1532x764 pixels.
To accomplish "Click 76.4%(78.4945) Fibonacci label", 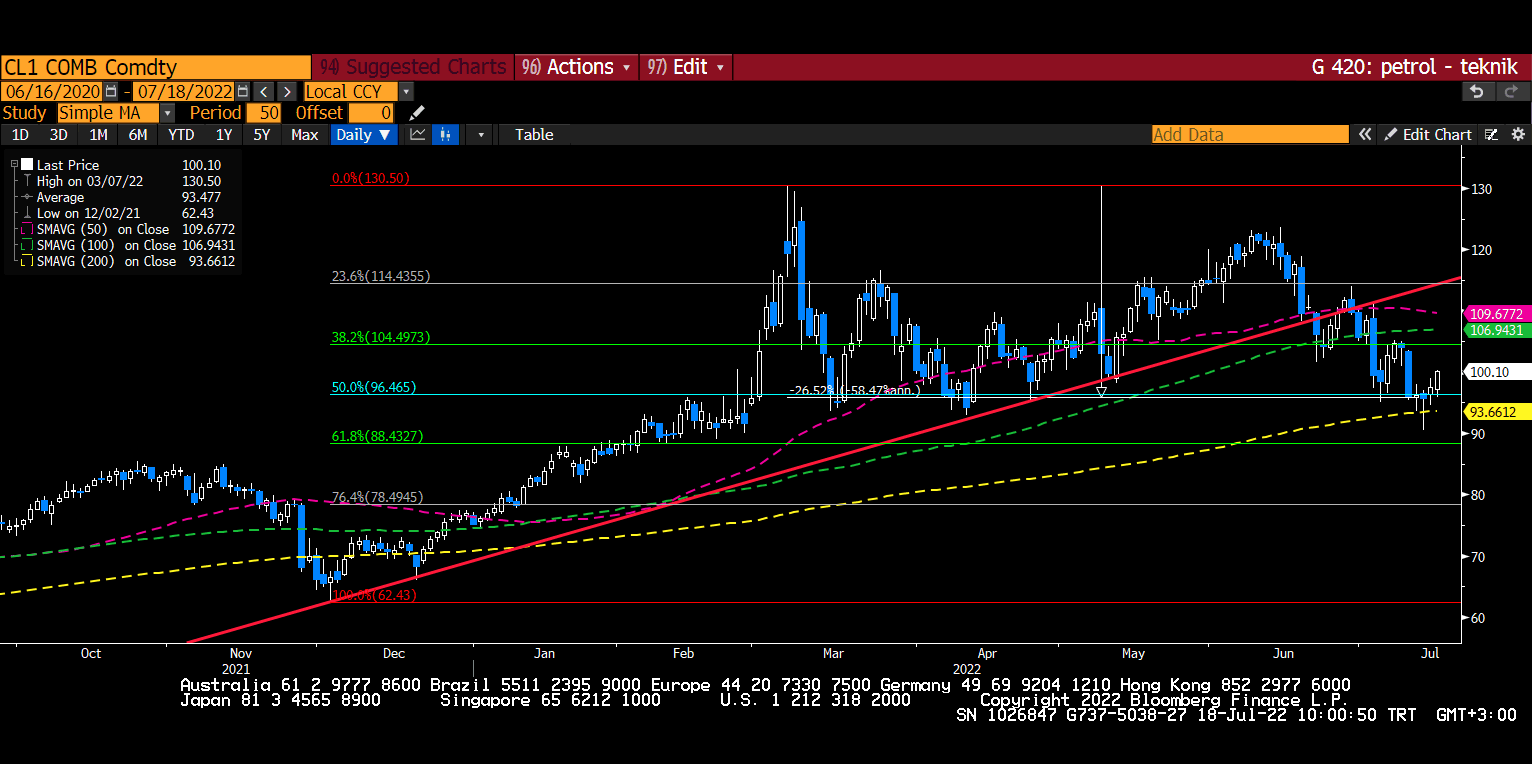I will 377,497.
